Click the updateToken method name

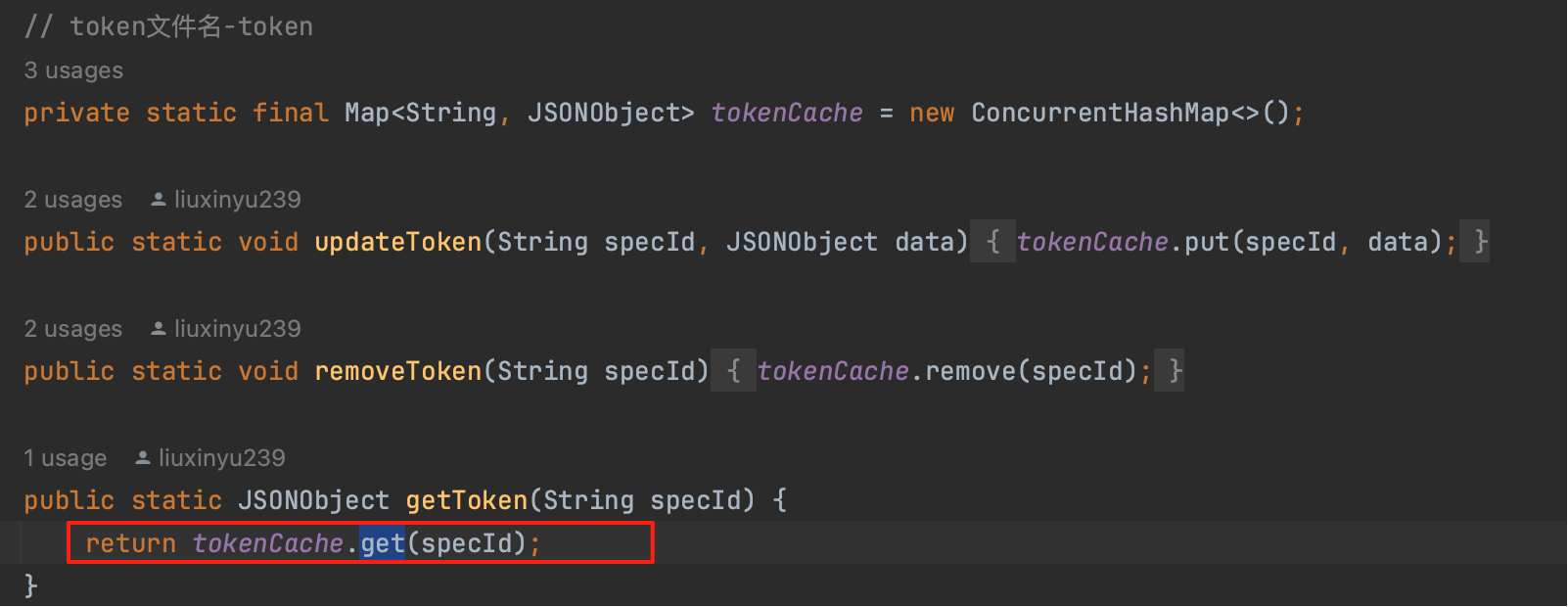pos(397,242)
